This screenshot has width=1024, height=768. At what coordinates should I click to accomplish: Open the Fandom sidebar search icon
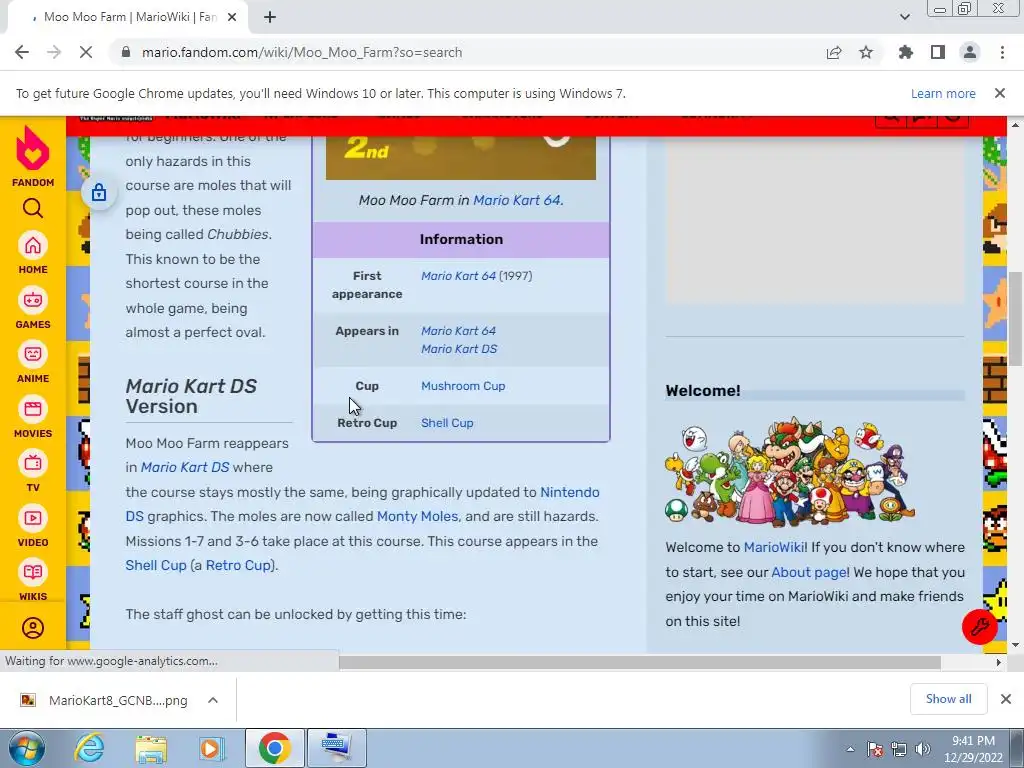[x=33, y=208]
